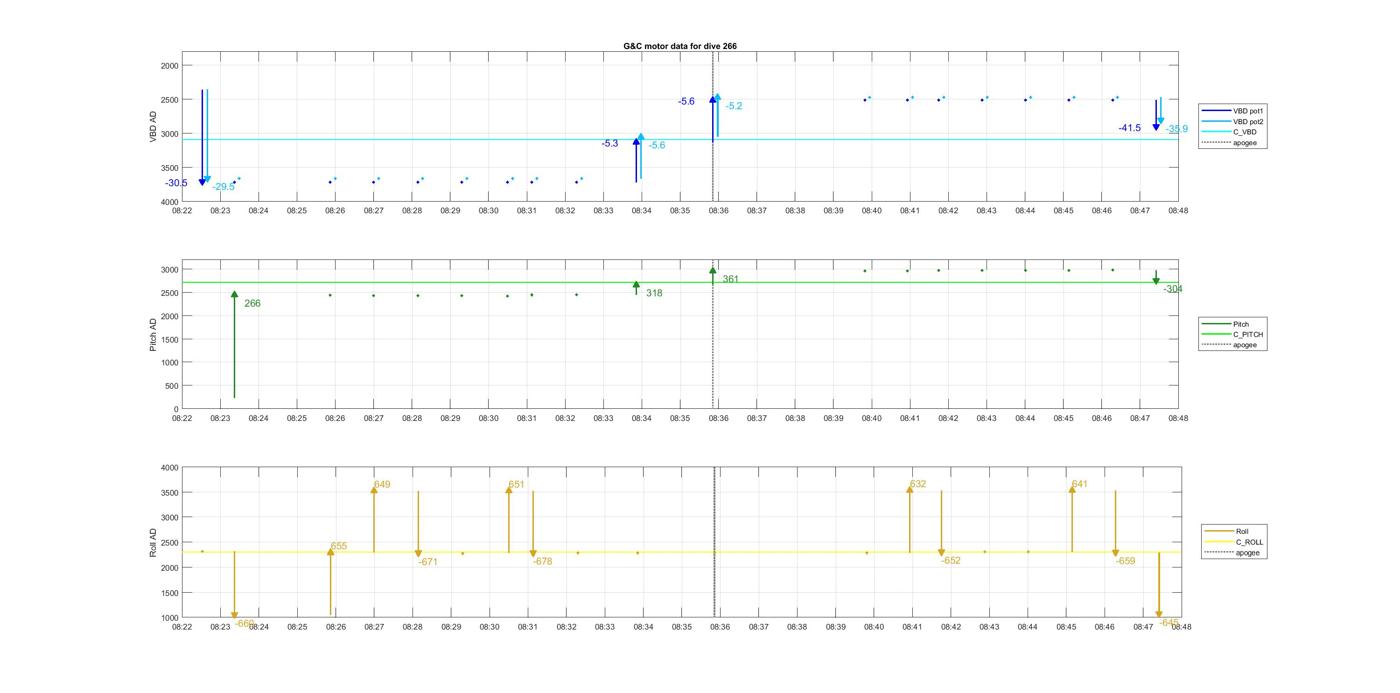The width and height of the screenshot is (1400, 693).
Task: Click "08:40" on the Roll plot time axis
Action: pyautogui.click(x=873, y=627)
